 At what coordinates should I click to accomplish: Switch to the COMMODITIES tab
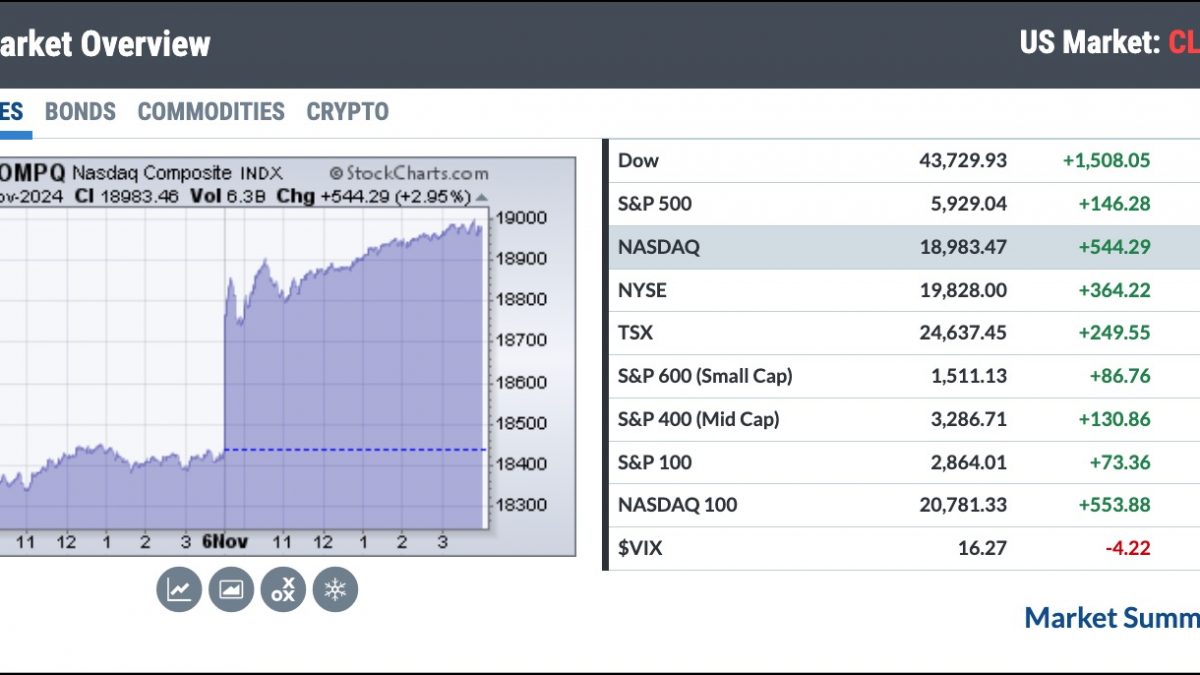(x=211, y=112)
